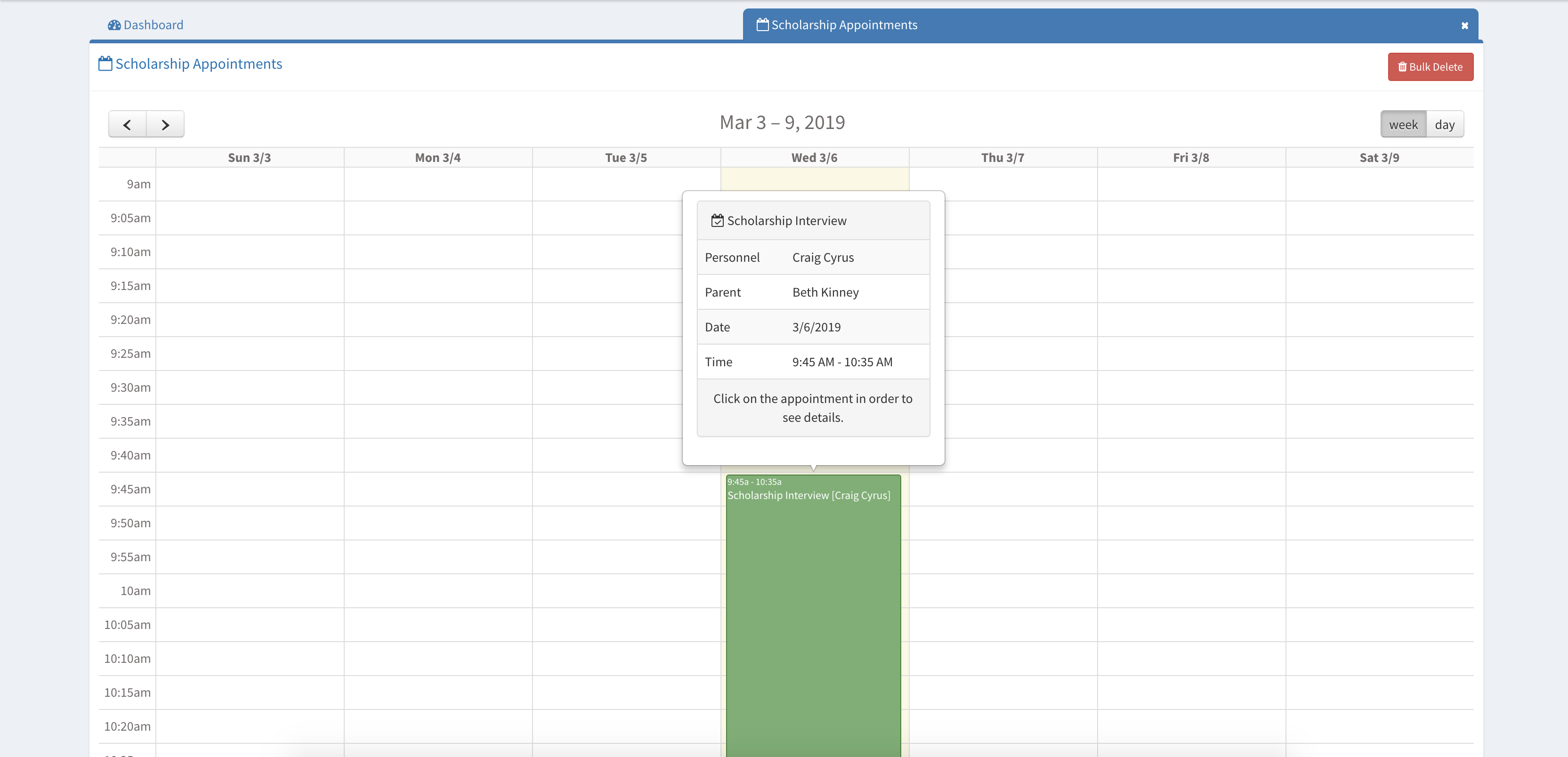Screen dimensions: 1568x757
Task: Click the 9:45a - 10:35a event time text
Action: (x=754, y=481)
